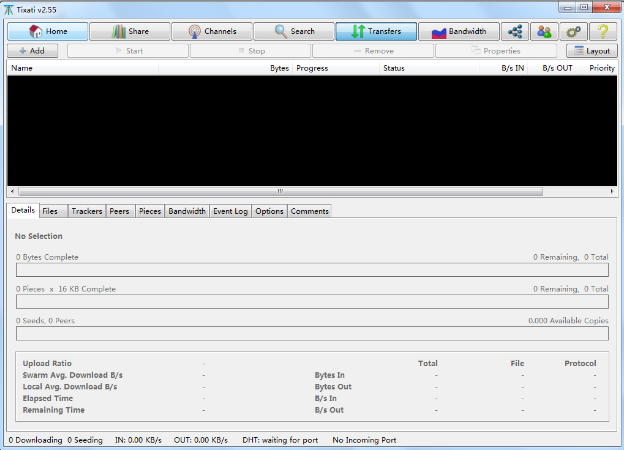Click the Help question mark icon
The height and width of the screenshot is (450, 624).
click(603, 31)
